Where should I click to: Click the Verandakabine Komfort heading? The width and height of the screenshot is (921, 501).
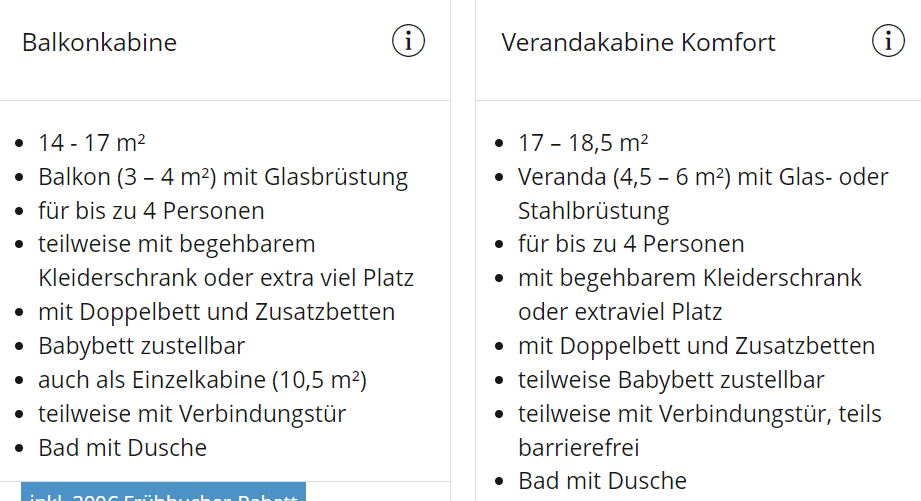pos(638,43)
